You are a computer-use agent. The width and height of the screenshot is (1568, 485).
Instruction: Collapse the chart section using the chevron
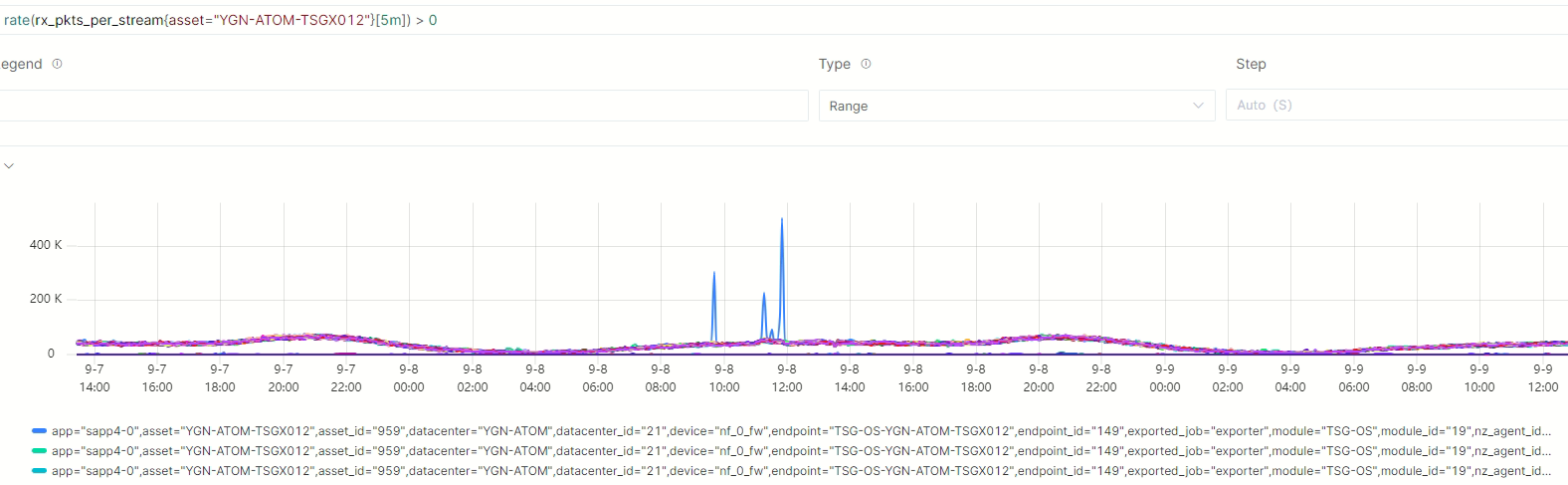tap(9, 166)
